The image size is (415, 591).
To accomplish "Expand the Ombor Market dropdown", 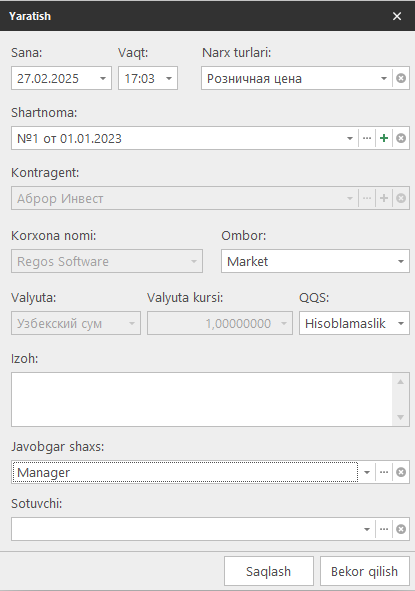I will click(x=401, y=261).
